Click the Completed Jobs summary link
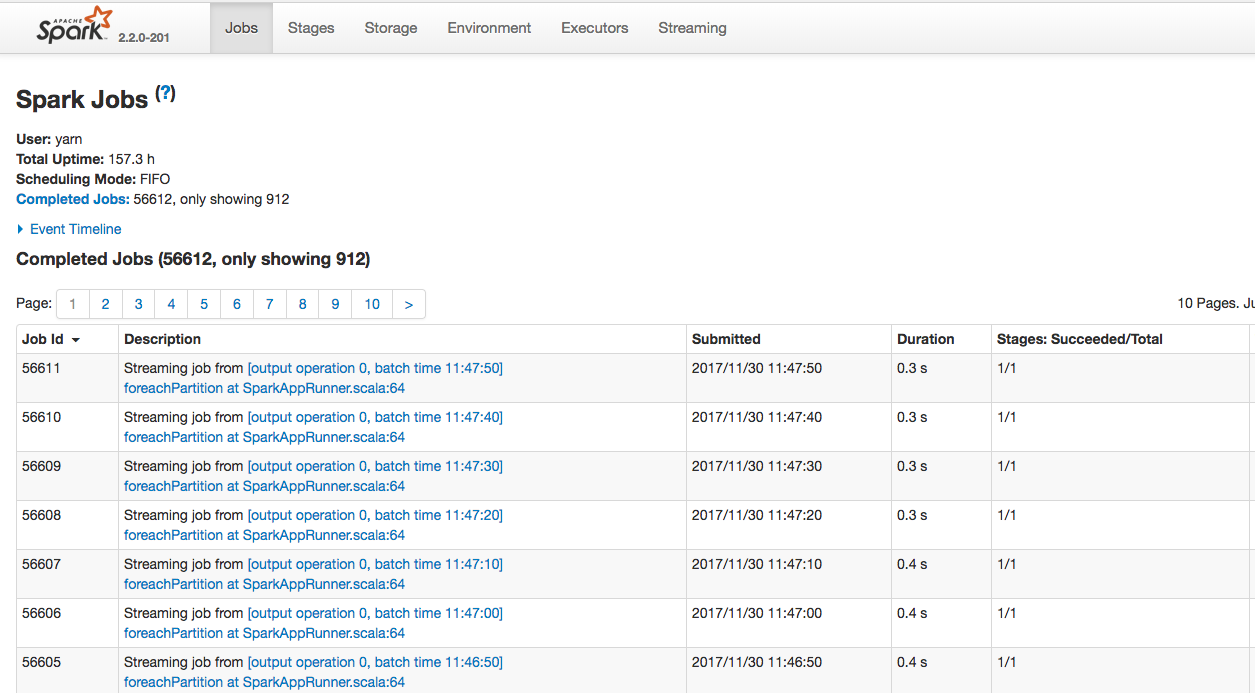This screenshot has height=693, width=1255. pos(73,199)
